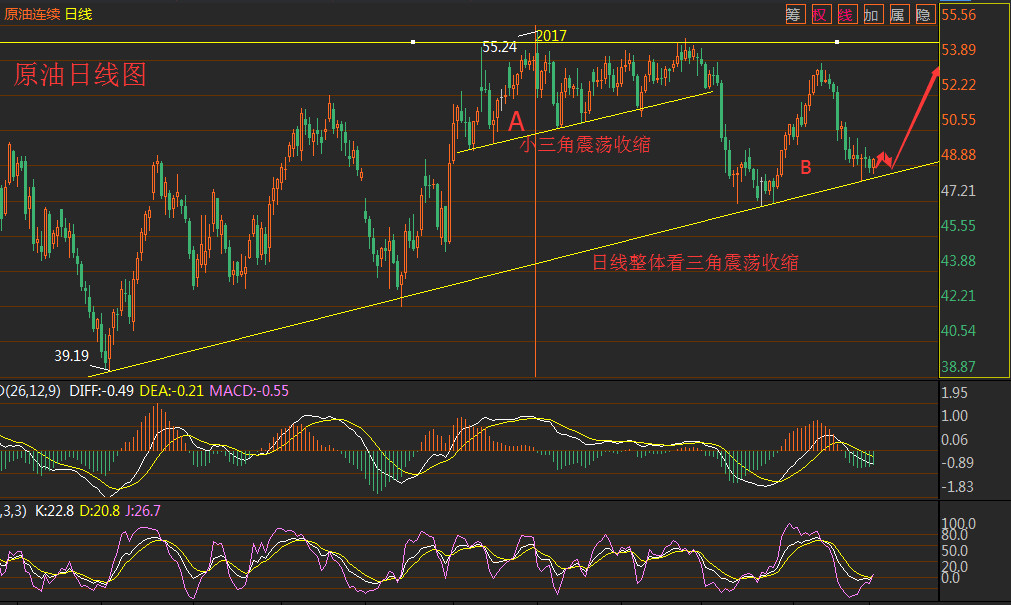Click the 55.24 high price marker

tap(499, 47)
